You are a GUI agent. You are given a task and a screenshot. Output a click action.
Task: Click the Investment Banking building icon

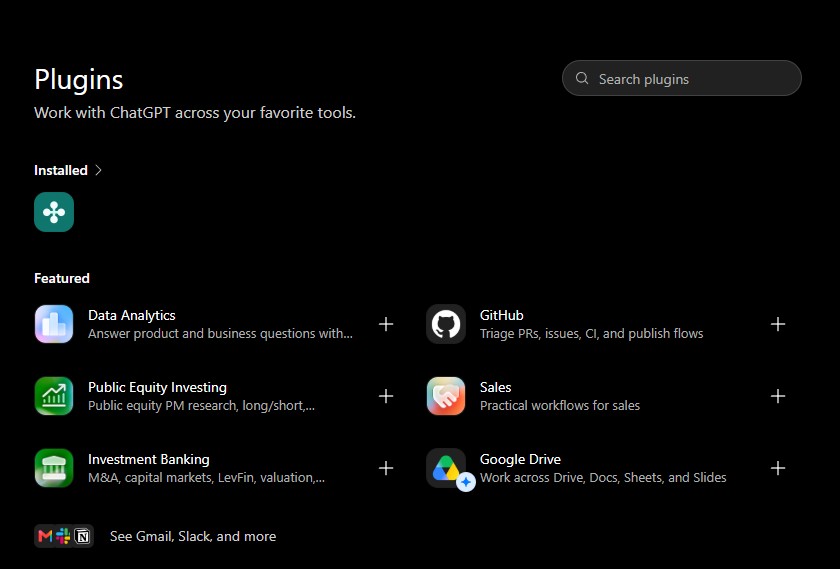pos(54,468)
